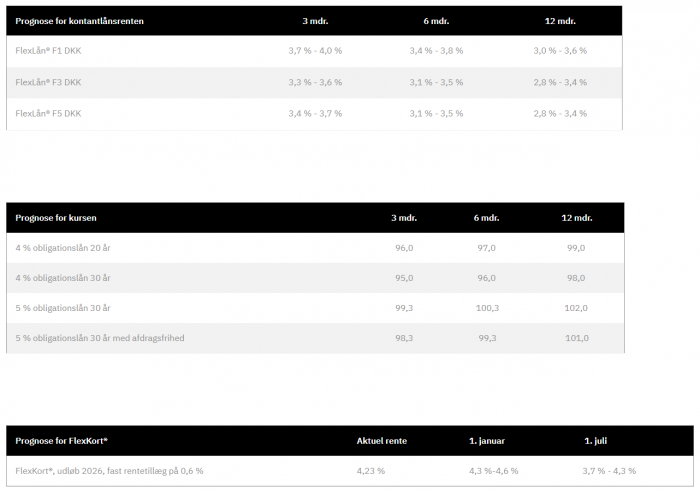Select the 3,4 % - 3,8 % cell
Image resolution: width=700 pixels, height=493 pixels.
point(436,50)
